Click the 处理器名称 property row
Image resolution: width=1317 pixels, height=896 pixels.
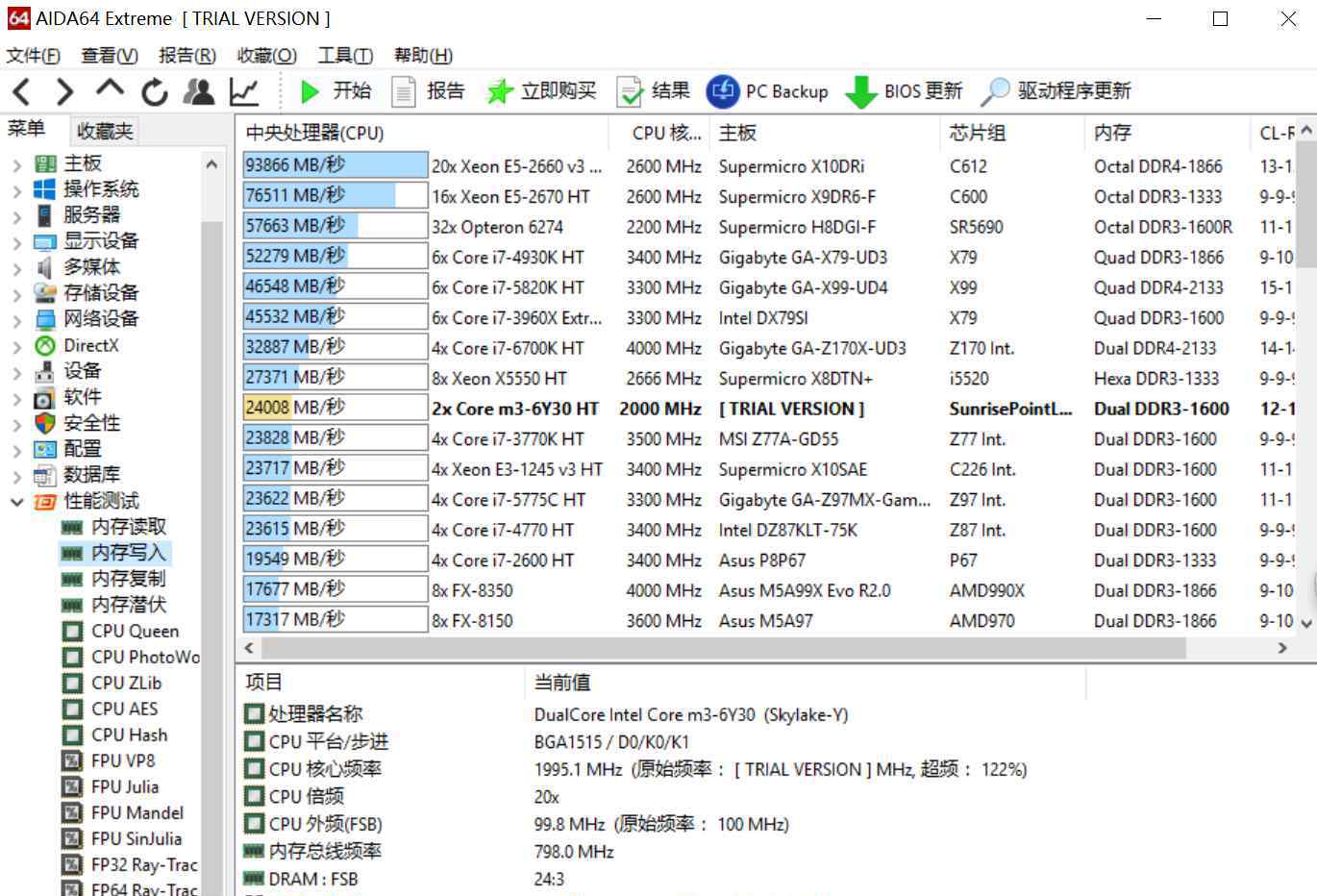(315, 714)
